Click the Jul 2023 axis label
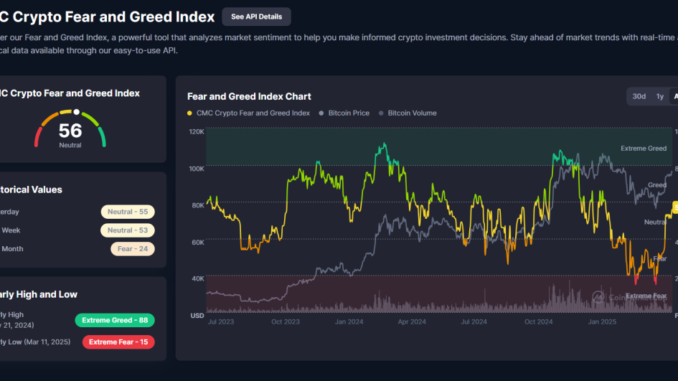 221,322
